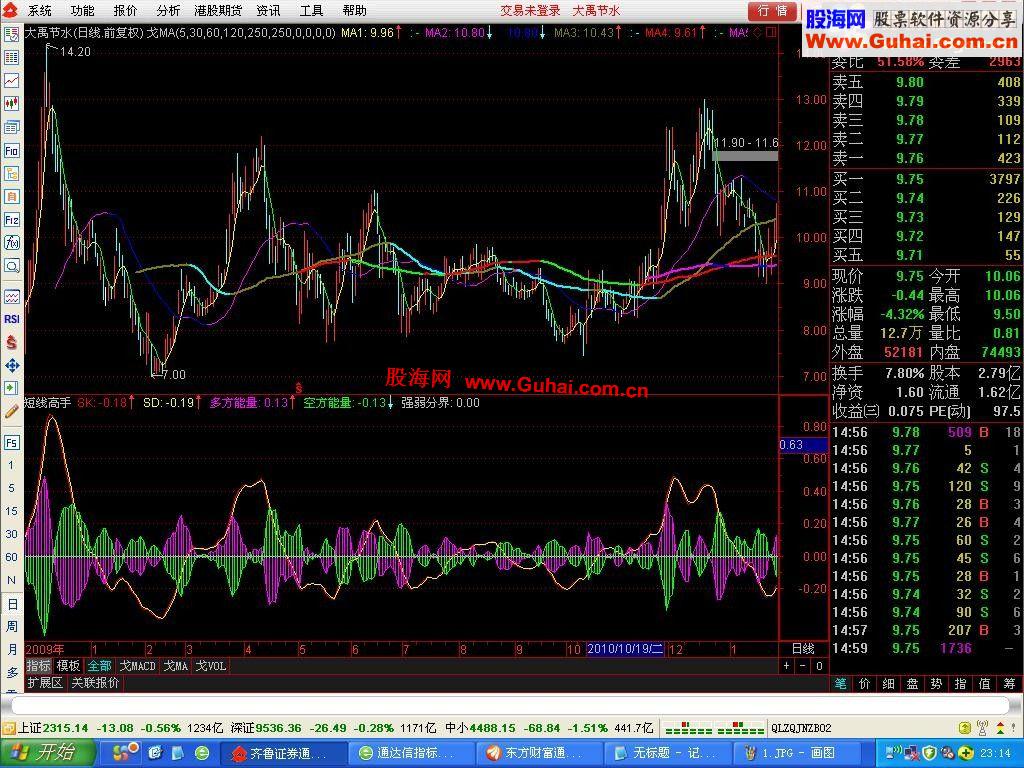1024x768 pixels.
Task: Click the antenna connection status bar icon
Action: [x=982, y=728]
